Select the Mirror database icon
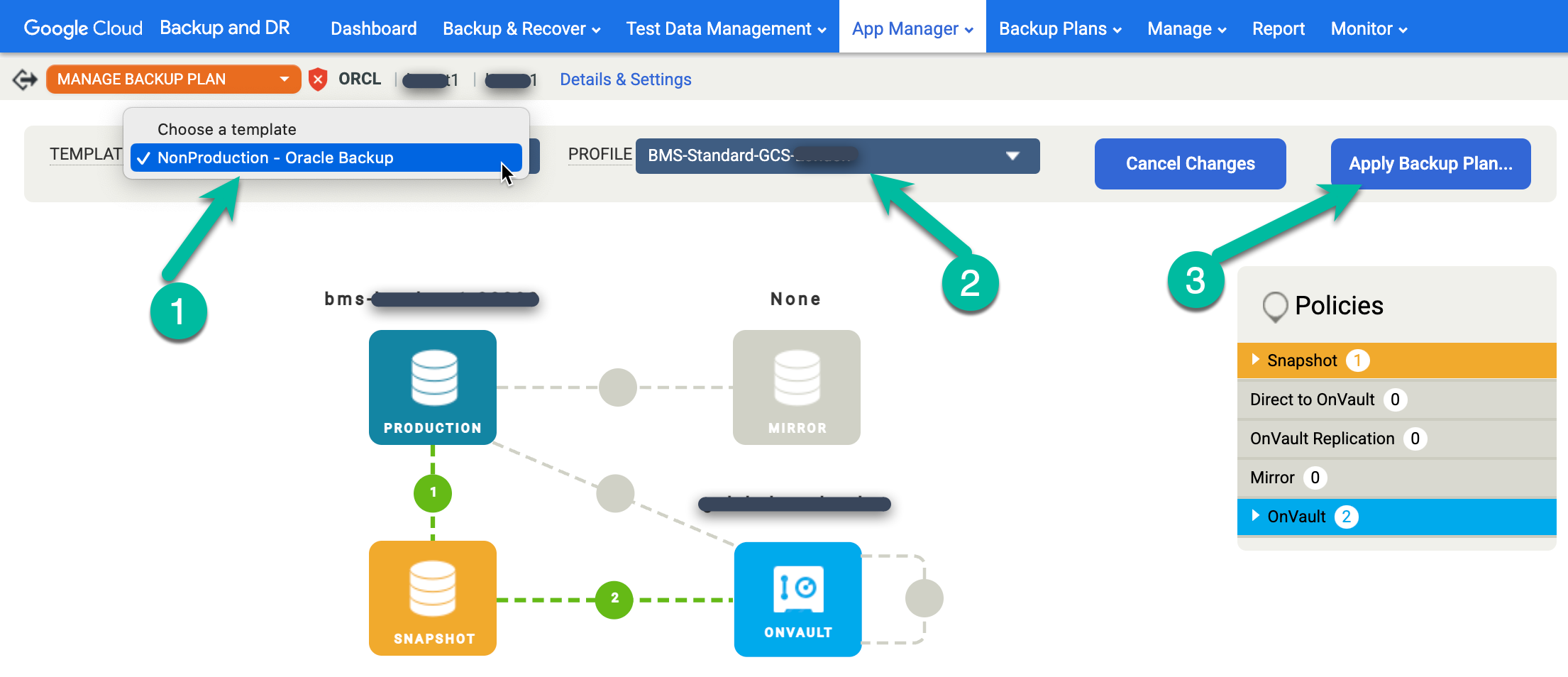Viewport: 1568px width, 677px height. 796,387
